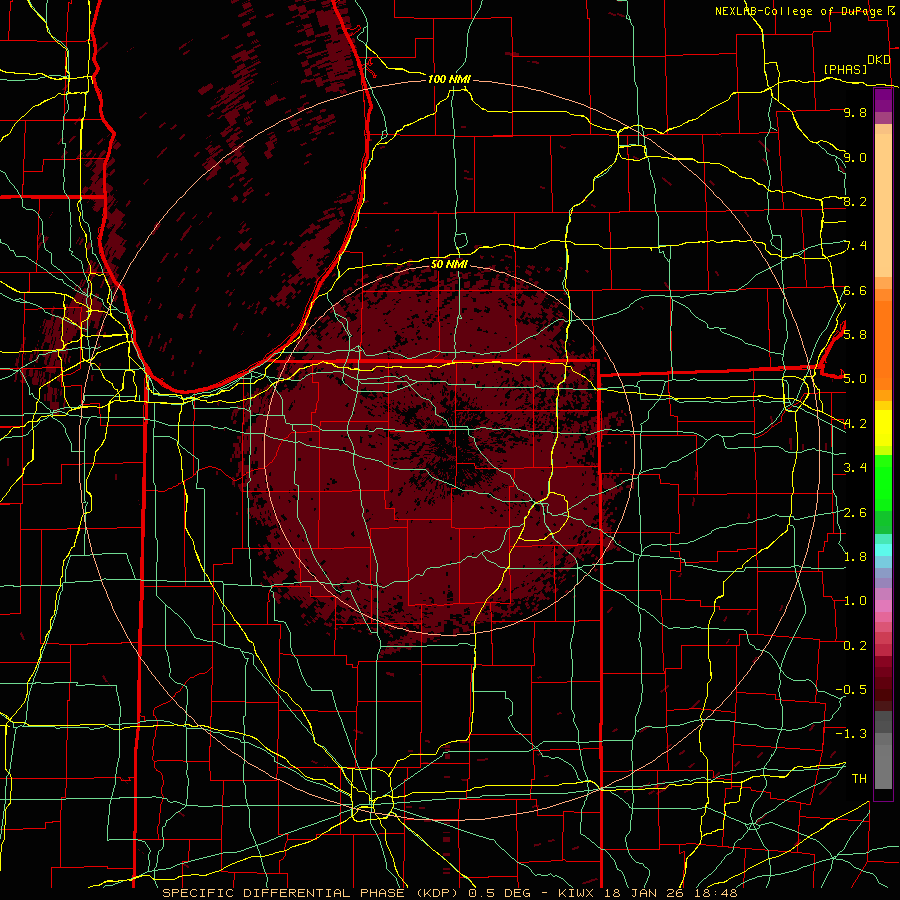Select the [PHAS] label near the legend
The width and height of the screenshot is (900, 900).
coord(845,70)
